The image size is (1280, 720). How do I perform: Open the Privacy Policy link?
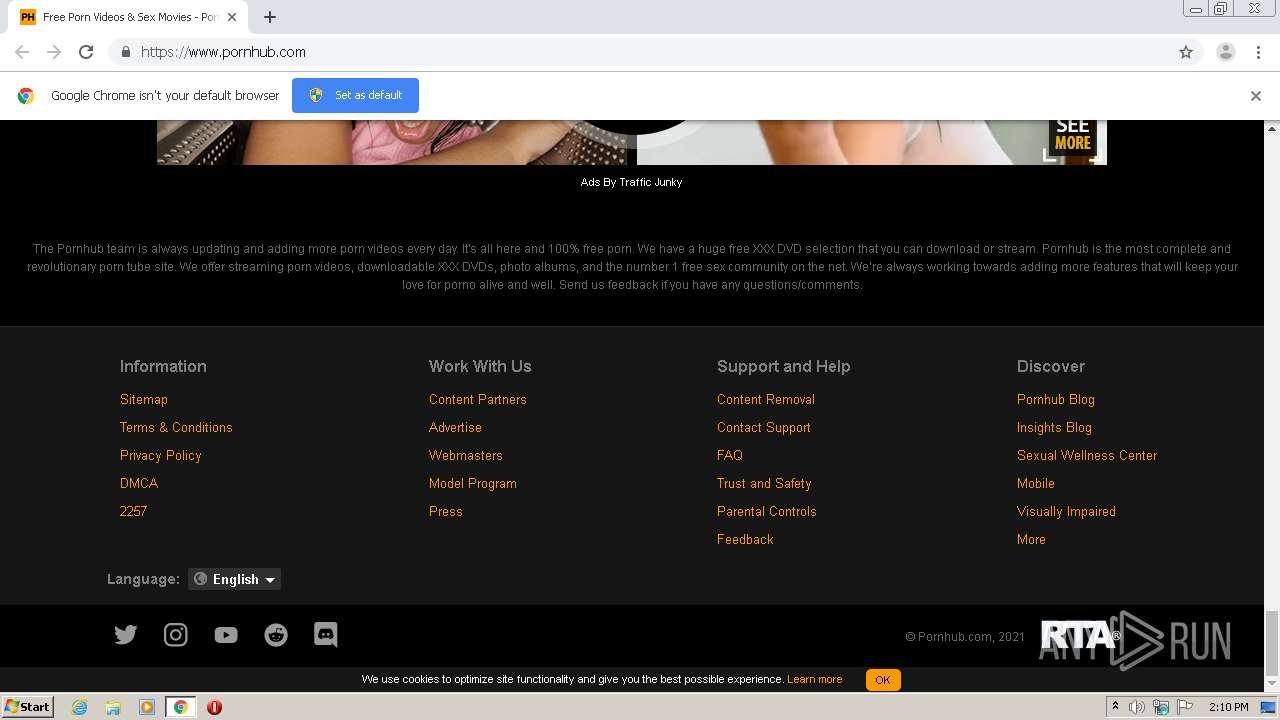pos(161,455)
